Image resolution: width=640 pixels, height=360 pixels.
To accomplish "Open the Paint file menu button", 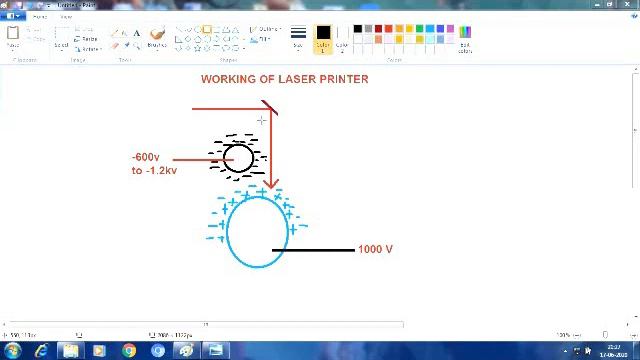I will click(x=13, y=16).
